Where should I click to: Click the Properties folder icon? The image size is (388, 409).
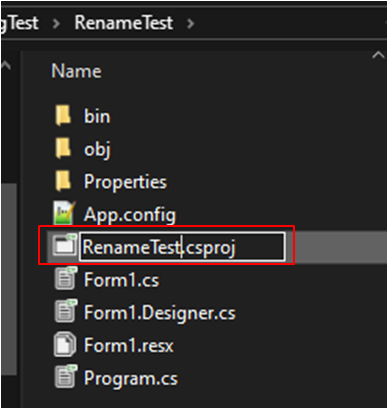click(63, 181)
